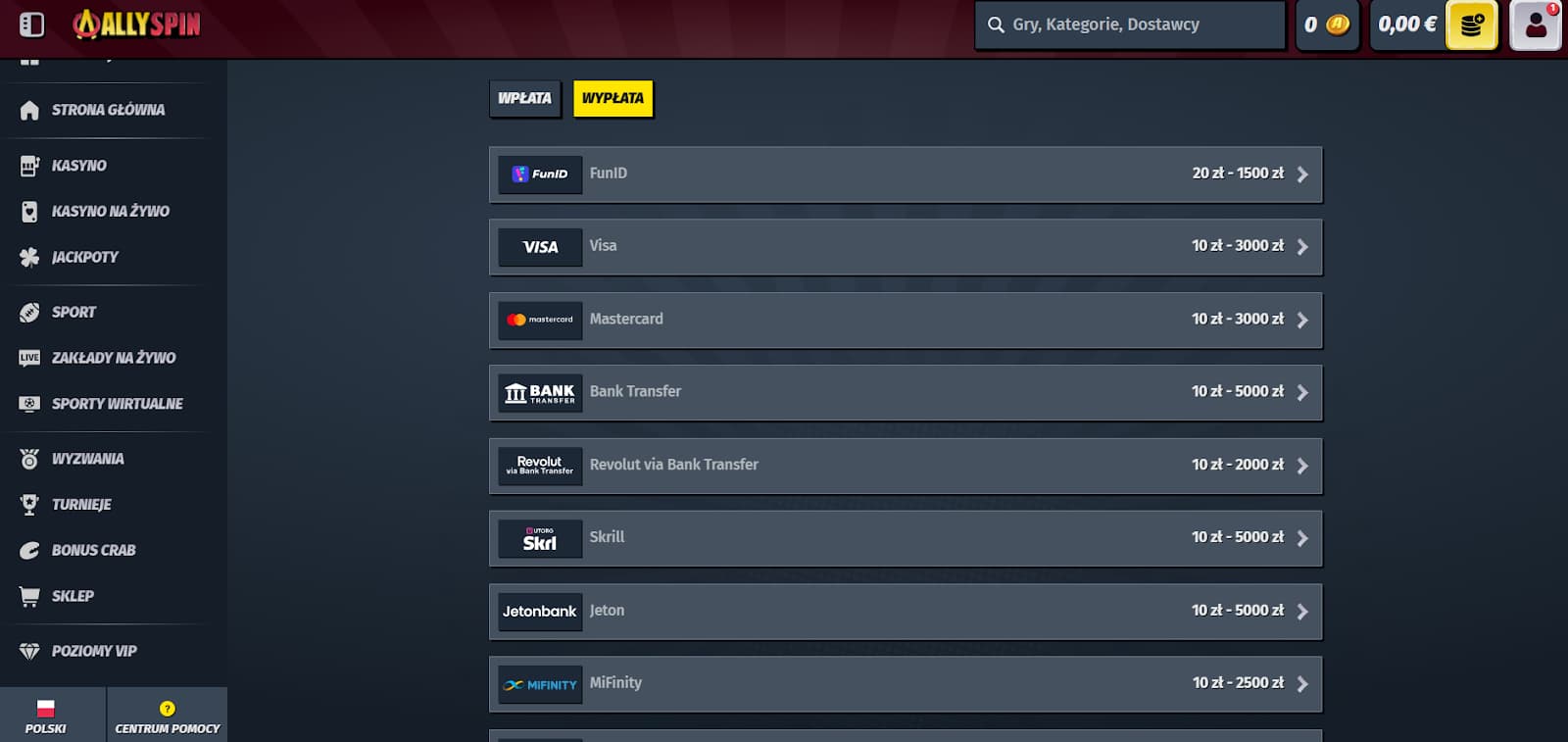Image resolution: width=1568 pixels, height=742 pixels.
Task: Open the user profile icon
Action: (1535, 25)
